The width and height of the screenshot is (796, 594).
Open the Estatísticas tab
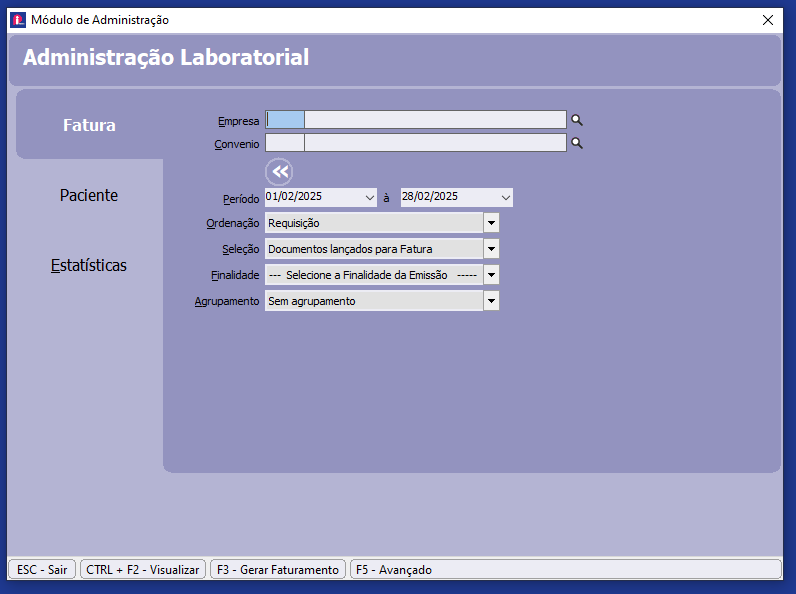click(89, 265)
